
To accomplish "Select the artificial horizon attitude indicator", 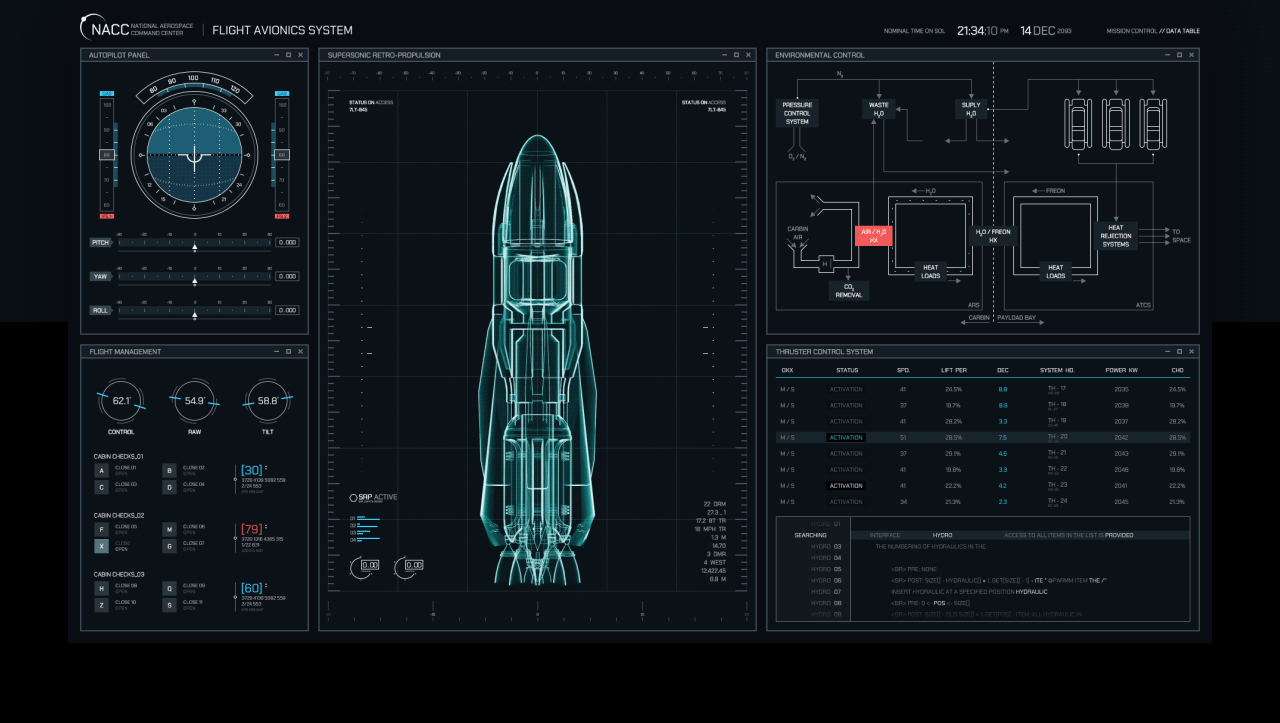I will click(194, 155).
